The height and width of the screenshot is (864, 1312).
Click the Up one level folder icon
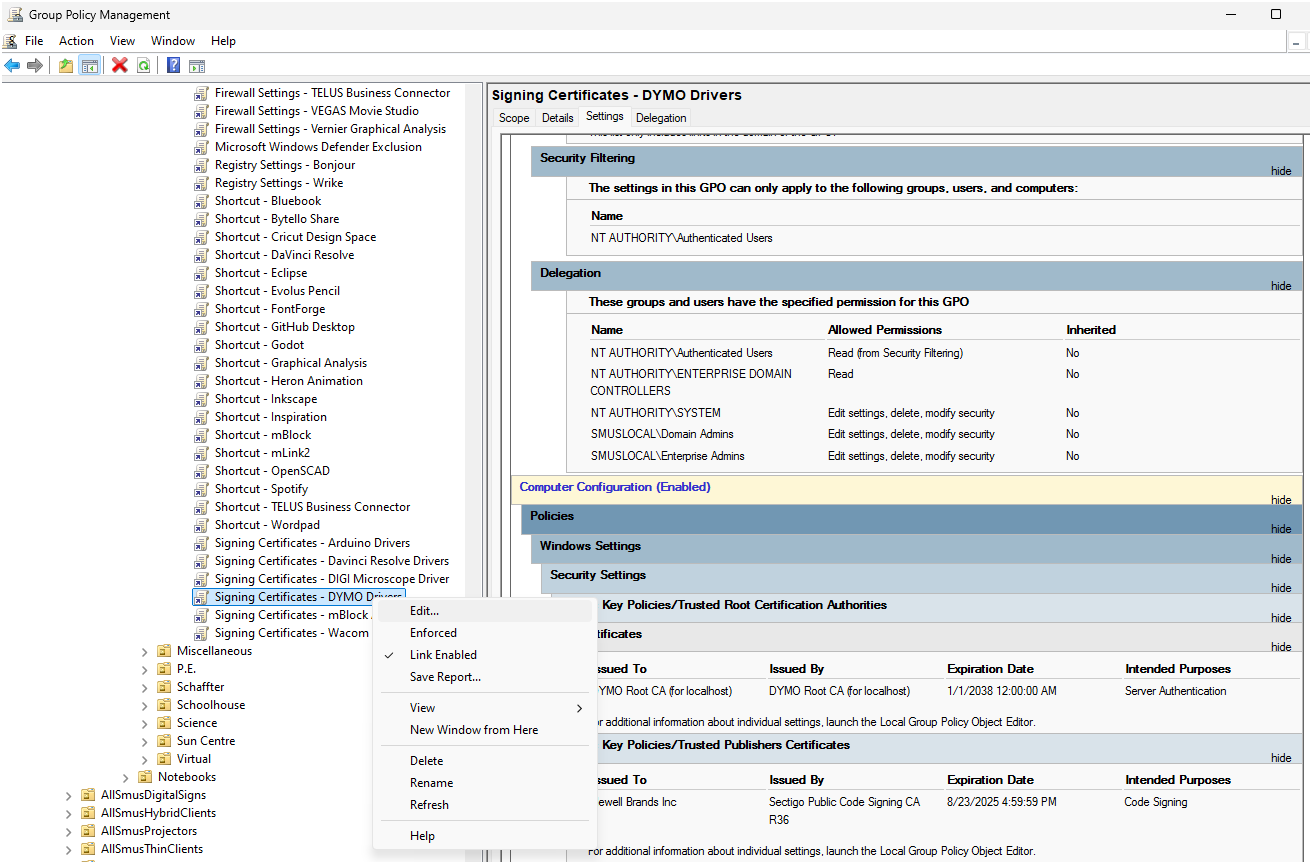pyautogui.click(x=66, y=66)
